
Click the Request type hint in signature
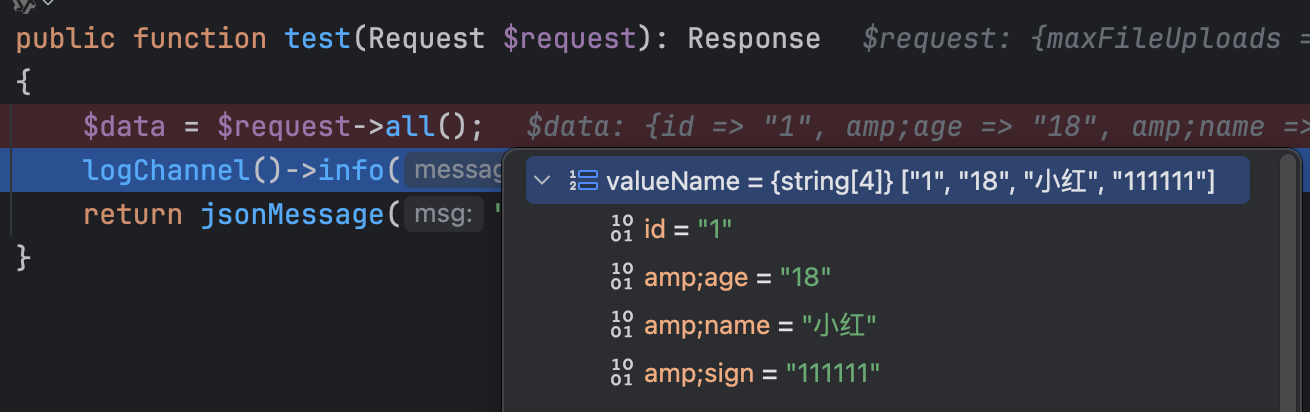point(426,39)
